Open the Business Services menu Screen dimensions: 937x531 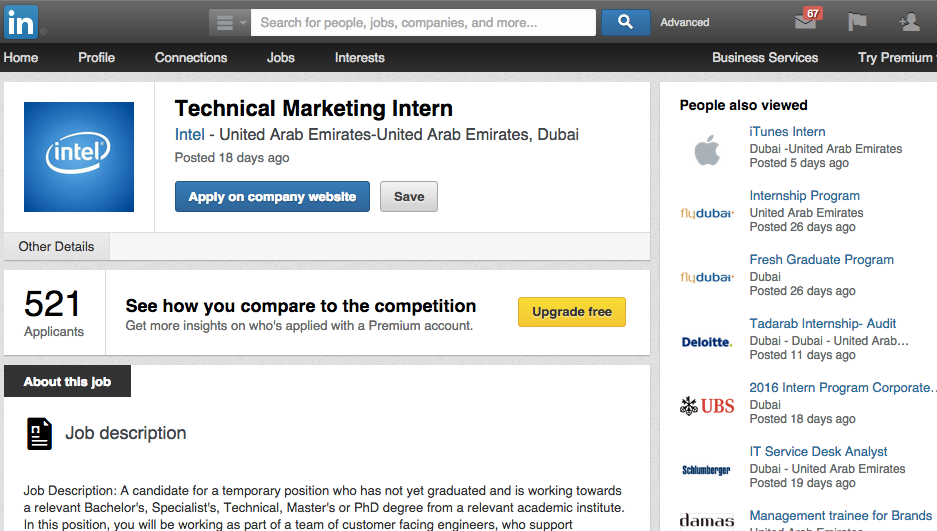[765, 57]
